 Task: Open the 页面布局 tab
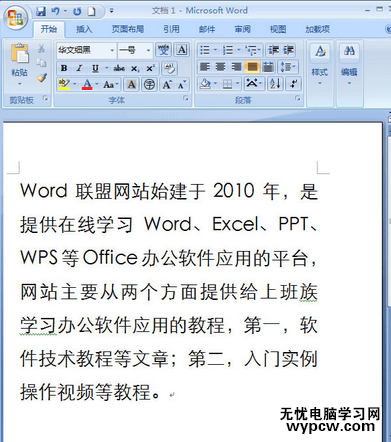pos(128,29)
